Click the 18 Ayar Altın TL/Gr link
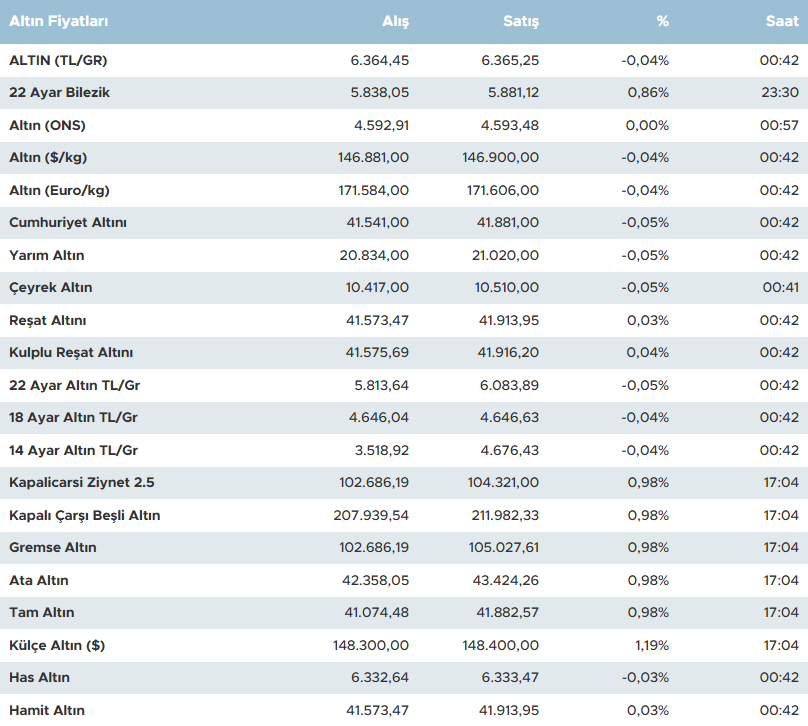The width and height of the screenshot is (808, 726). [73, 418]
